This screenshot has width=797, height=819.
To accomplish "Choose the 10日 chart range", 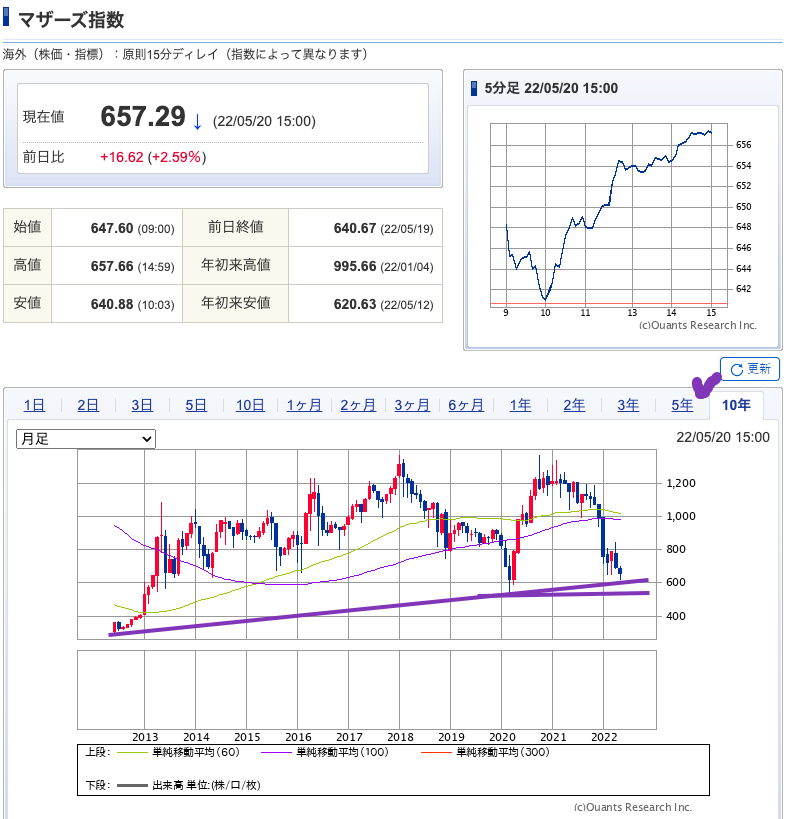I will 250,405.
